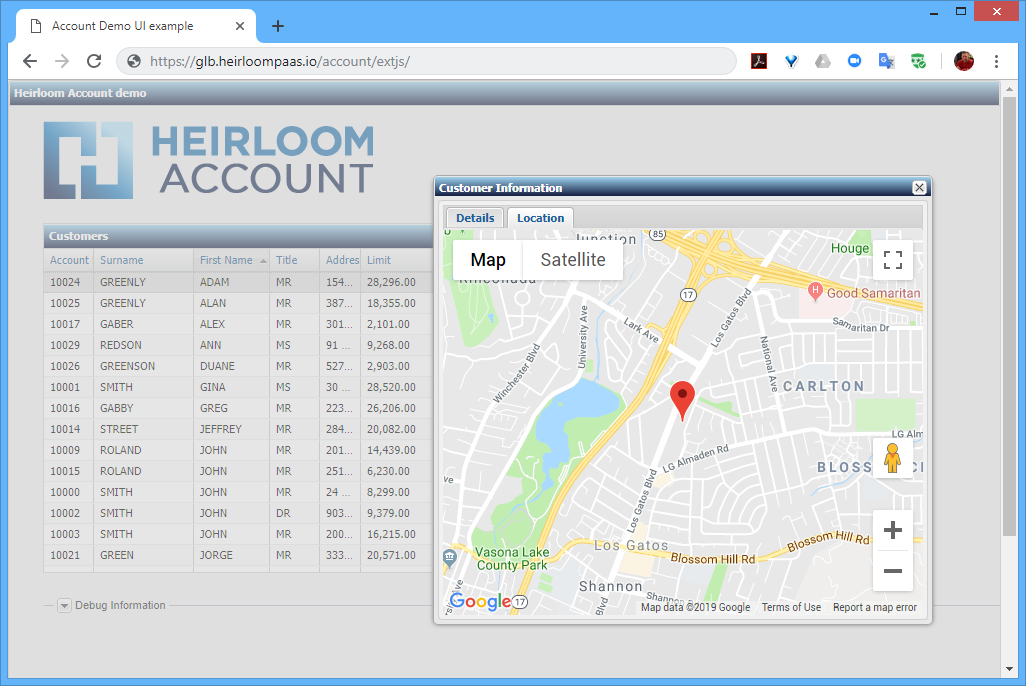Toggle fullscreen view of the map
The height and width of the screenshot is (686, 1026).
point(893,260)
